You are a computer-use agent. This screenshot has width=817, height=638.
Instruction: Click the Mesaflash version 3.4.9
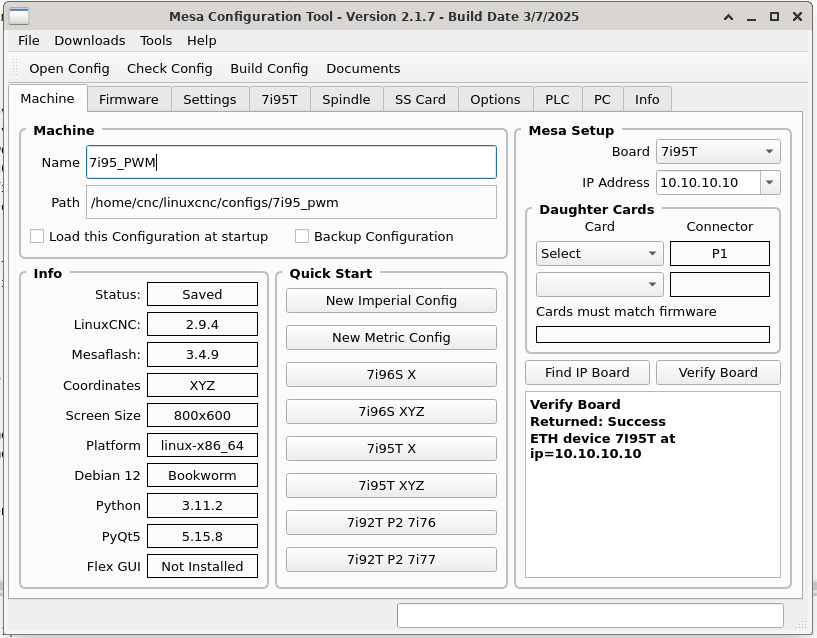[x=202, y=355]
